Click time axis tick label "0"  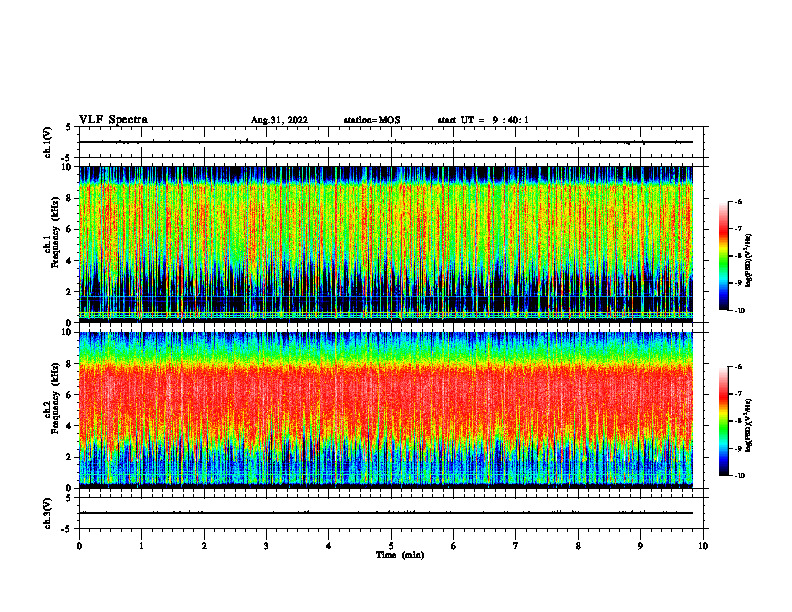[x=79, y=546]
